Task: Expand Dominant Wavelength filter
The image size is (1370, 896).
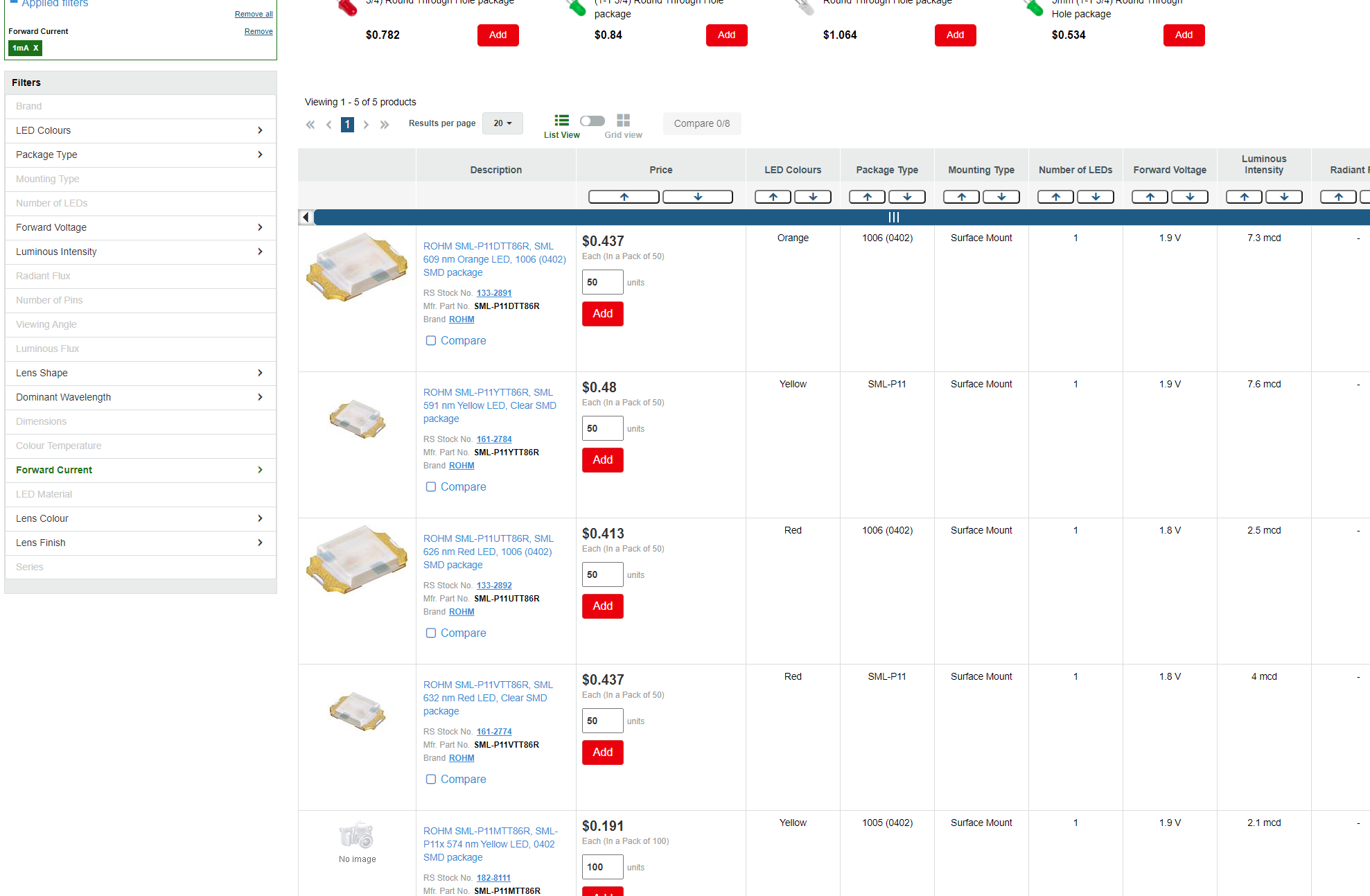Action: (141, 397)
